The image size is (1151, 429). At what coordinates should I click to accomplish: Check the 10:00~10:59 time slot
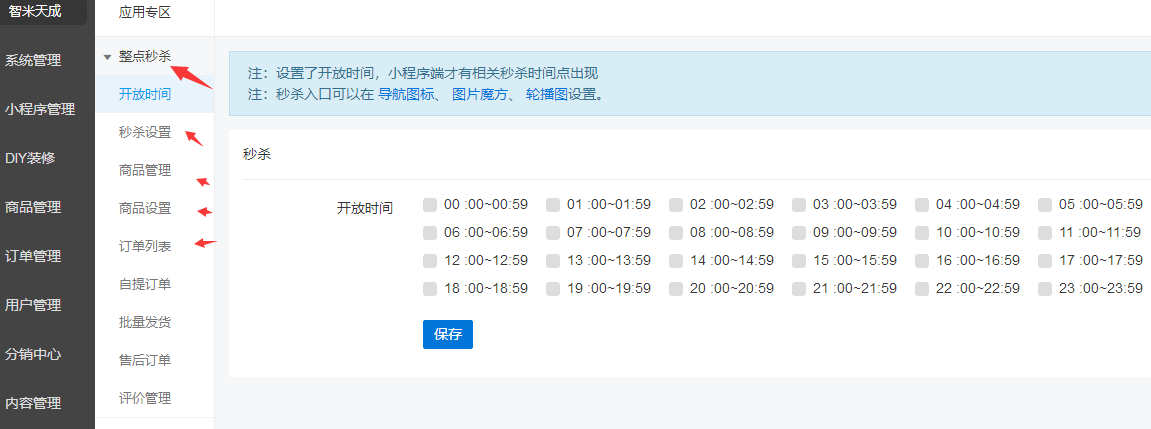(922, 233)
